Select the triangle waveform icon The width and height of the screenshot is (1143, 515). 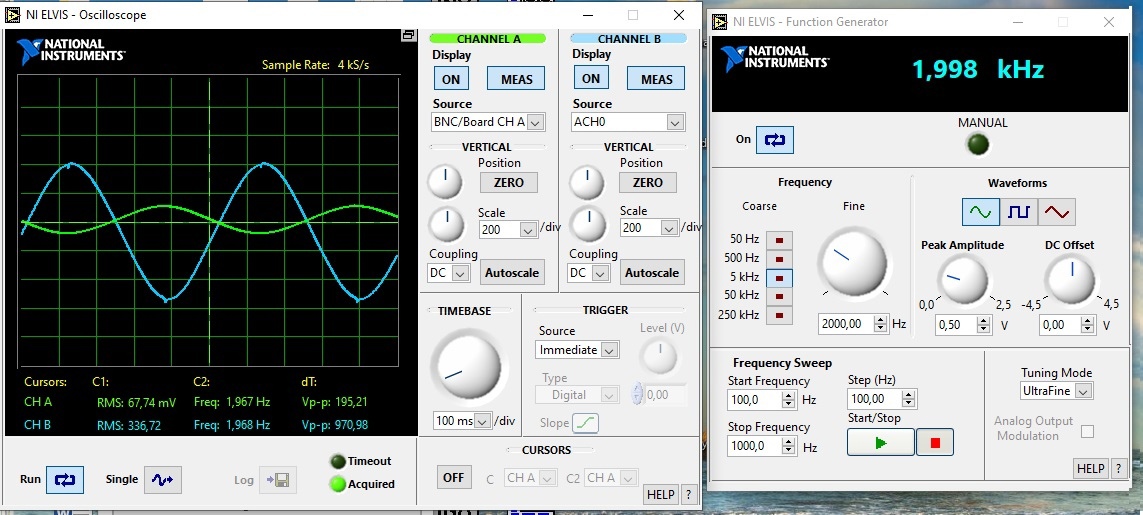click(x=1056, y=212)
